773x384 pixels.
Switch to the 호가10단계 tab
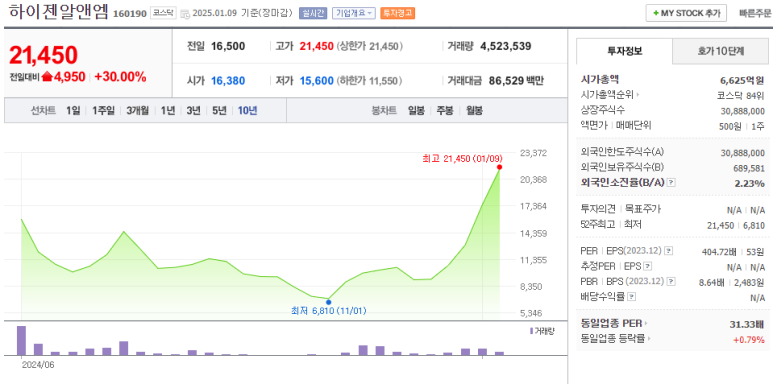[720, 51]
